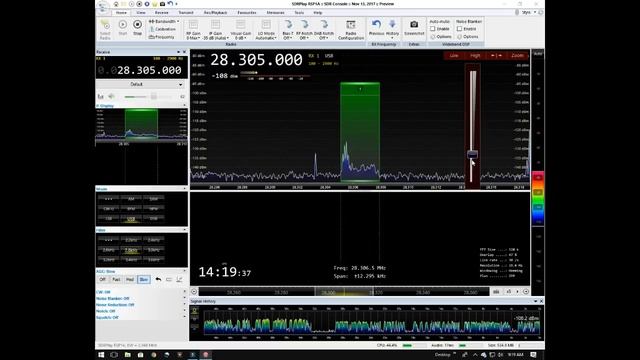Open RF Gain dropdown

pyautogui.click(x=193, y=30)
